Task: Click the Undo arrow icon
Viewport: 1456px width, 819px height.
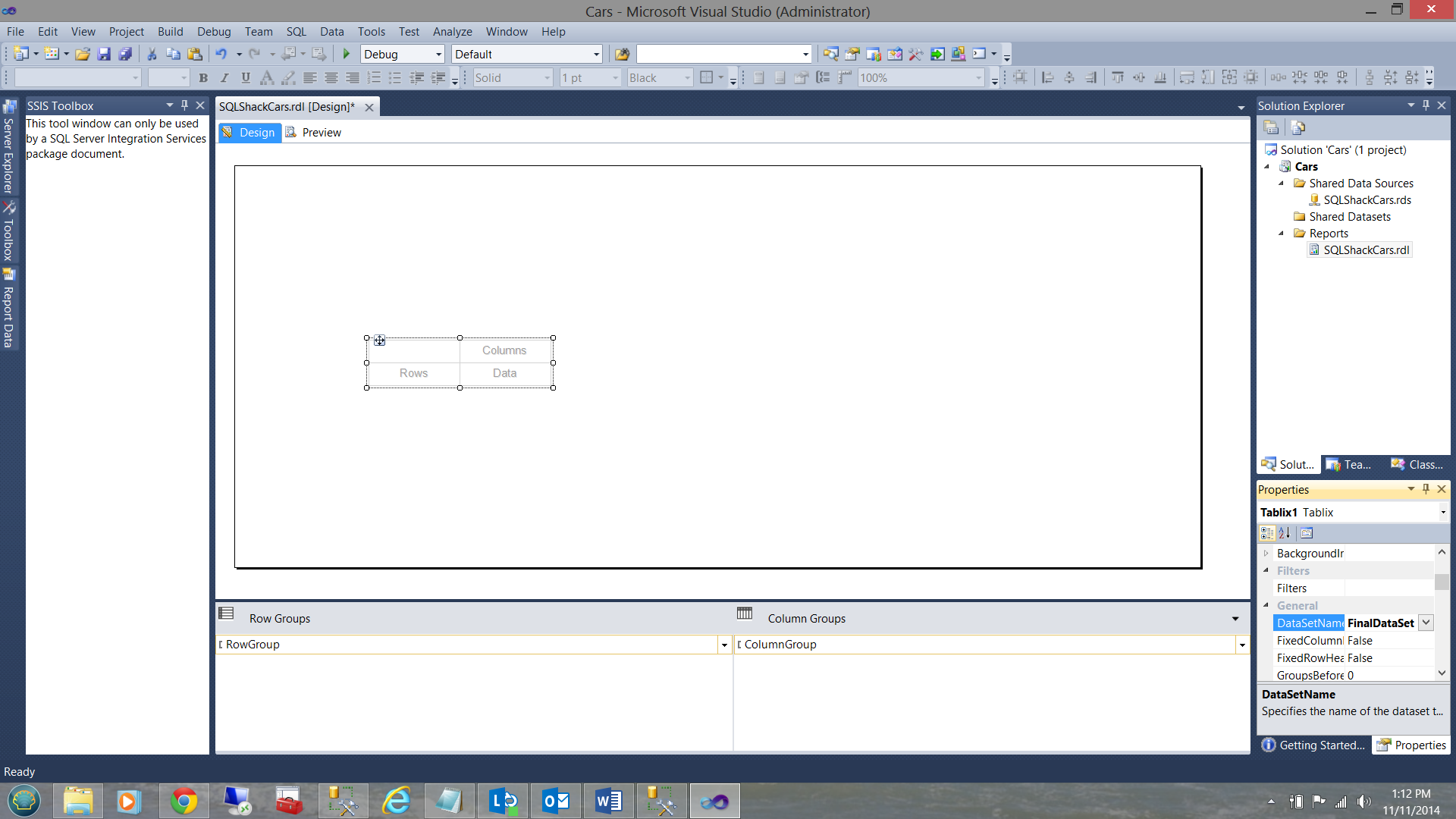Action: point(221,54)
